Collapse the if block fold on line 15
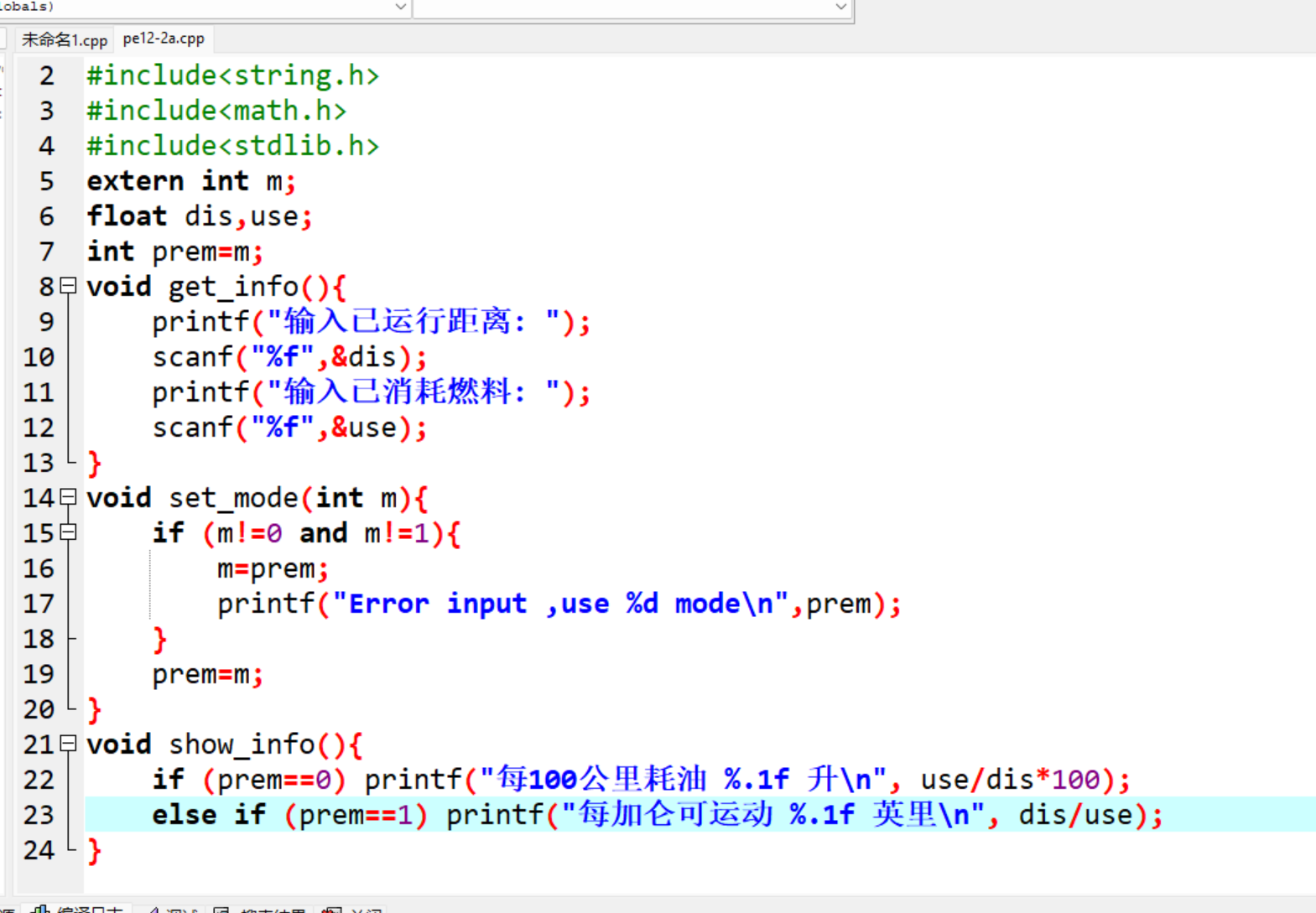This screenshot has height=913, width=1316. coord(69,533)
